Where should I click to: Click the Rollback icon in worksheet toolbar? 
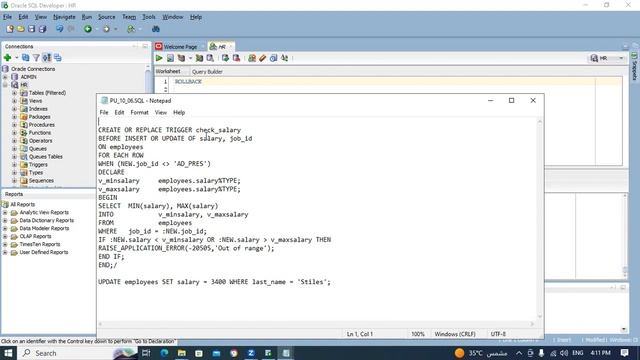pos(236,58)
